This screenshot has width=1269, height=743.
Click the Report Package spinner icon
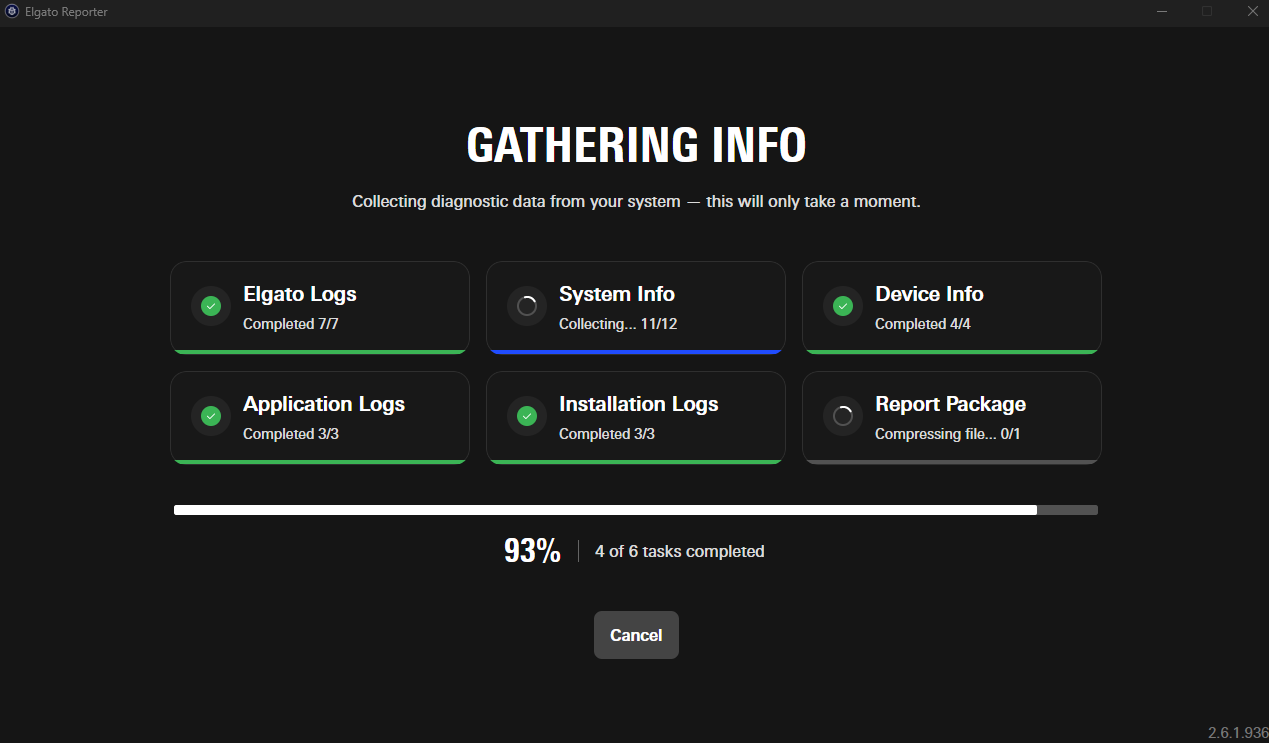[843, 416]
